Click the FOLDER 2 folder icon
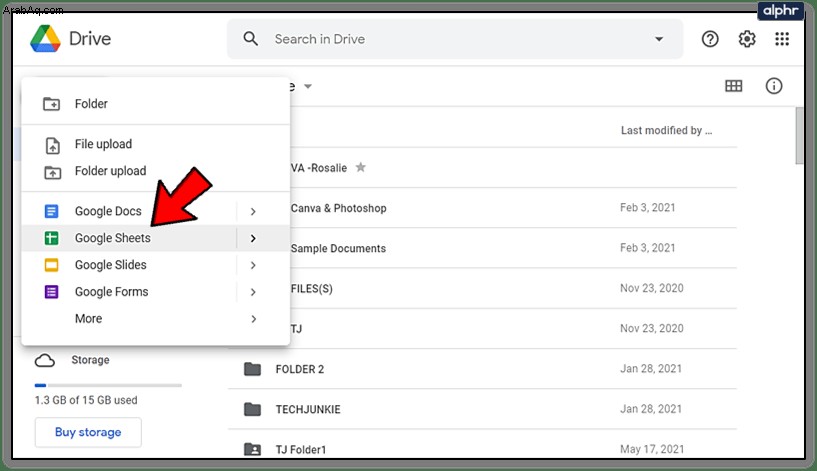The height and width of the screenshot is (471, 817). click(252, 369)
